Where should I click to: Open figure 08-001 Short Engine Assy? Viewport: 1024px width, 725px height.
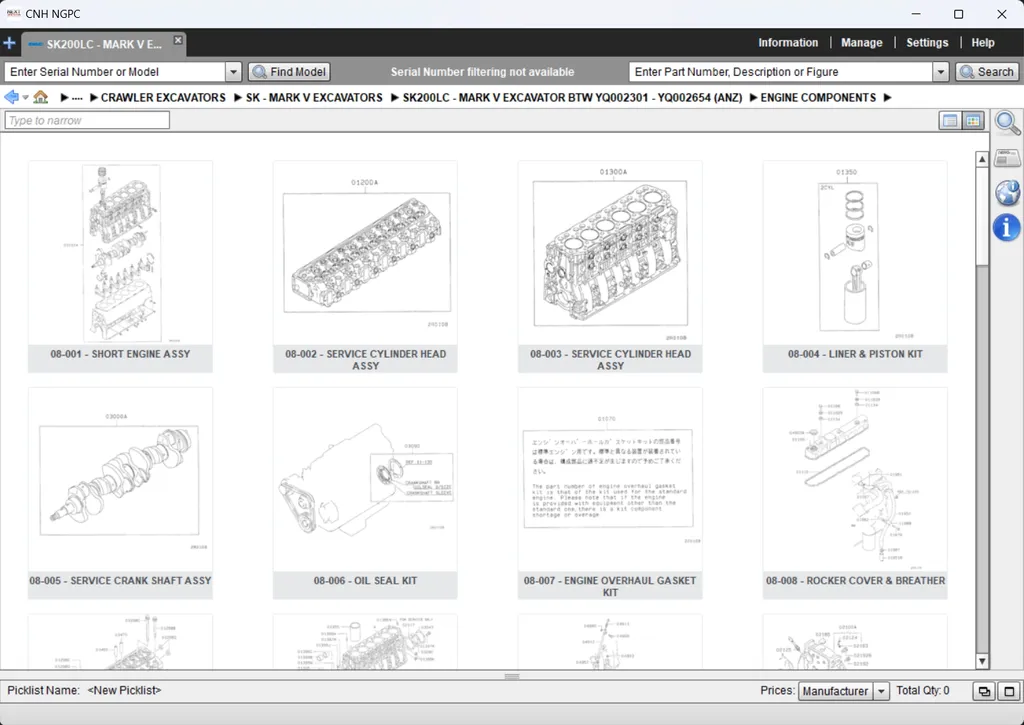(x=120, y=266)
